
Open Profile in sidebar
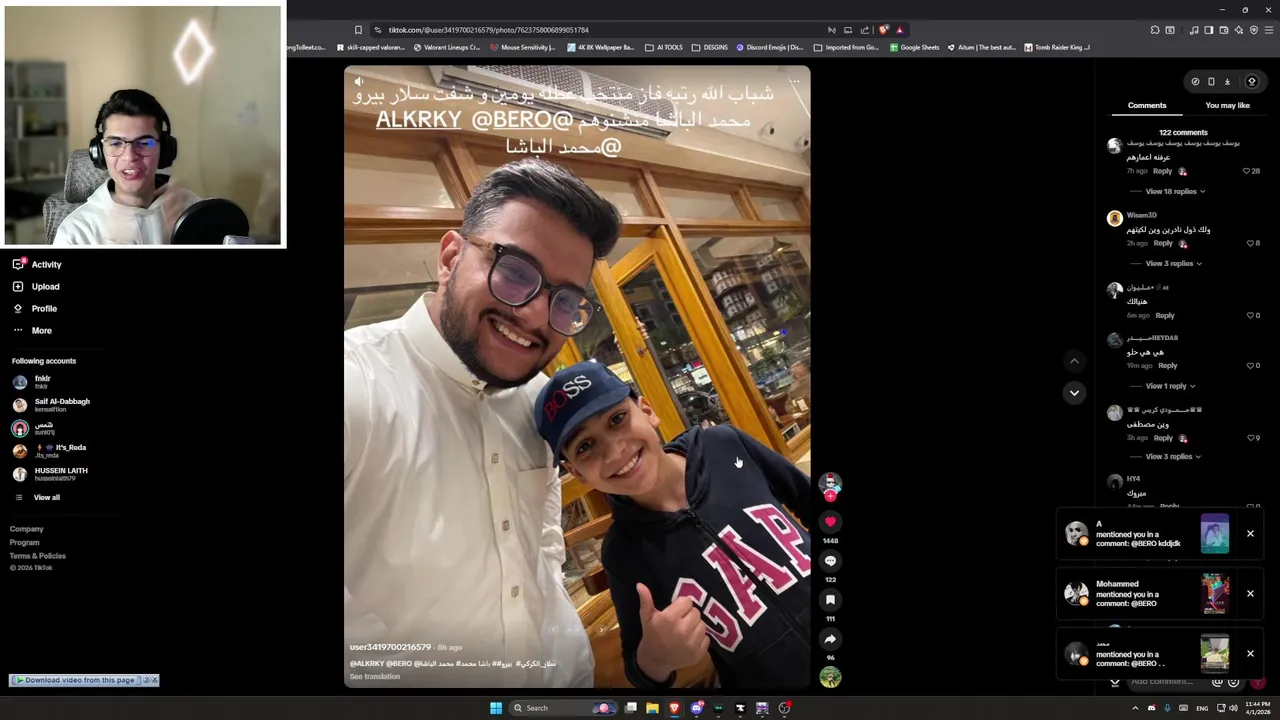click(35, 308)
